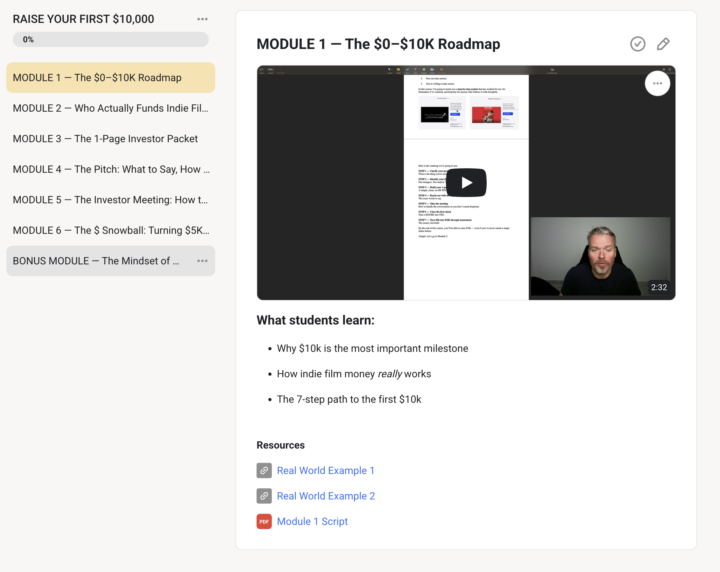720x572 pixels.
Task: Mark Module 1 lesson as complete
Action: pyautogui.click(x=637, y=44)
